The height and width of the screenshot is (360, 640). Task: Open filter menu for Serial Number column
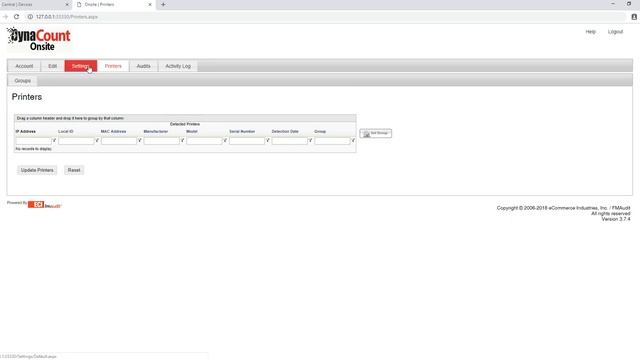coord(268,140)
